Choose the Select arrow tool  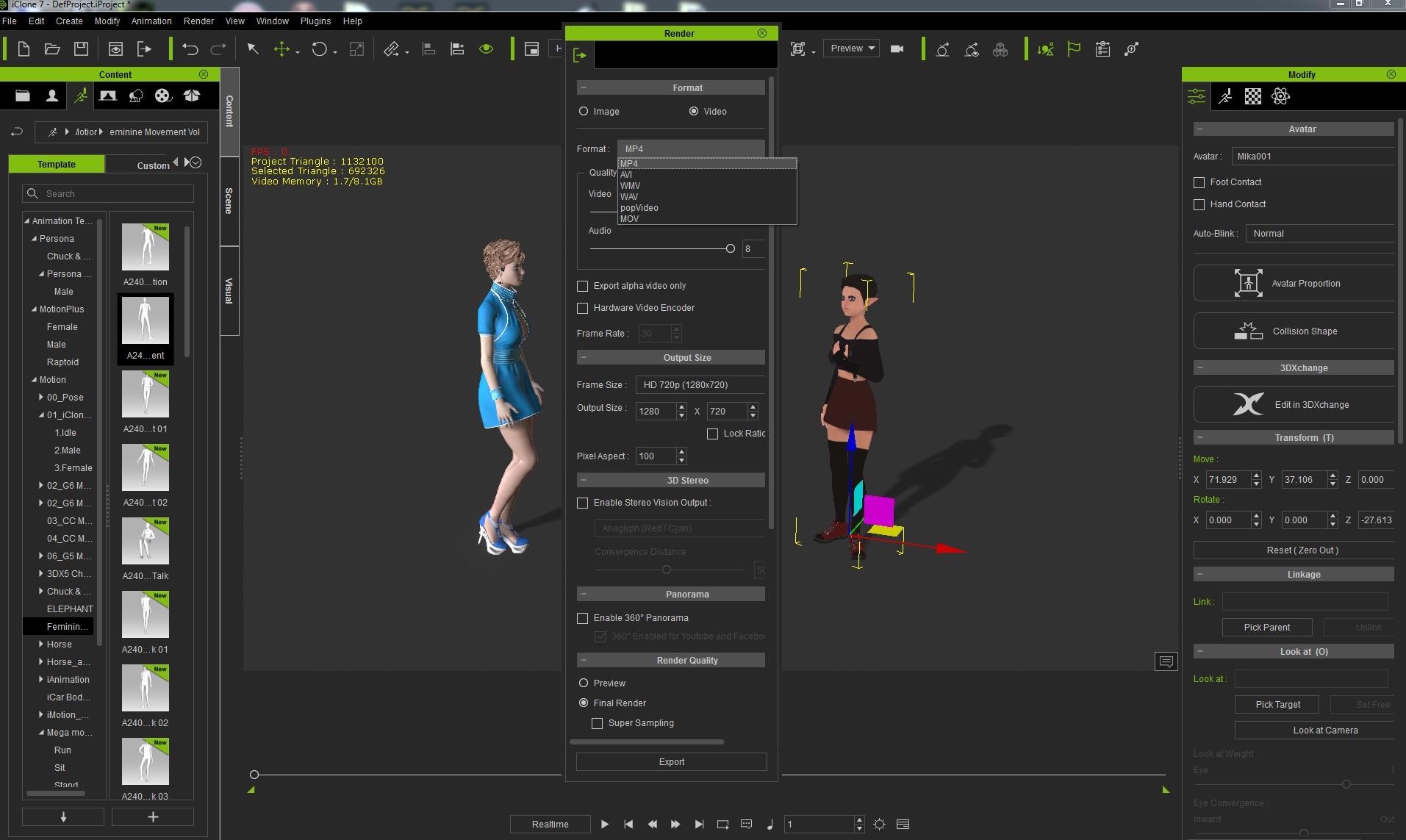(253, 49)
